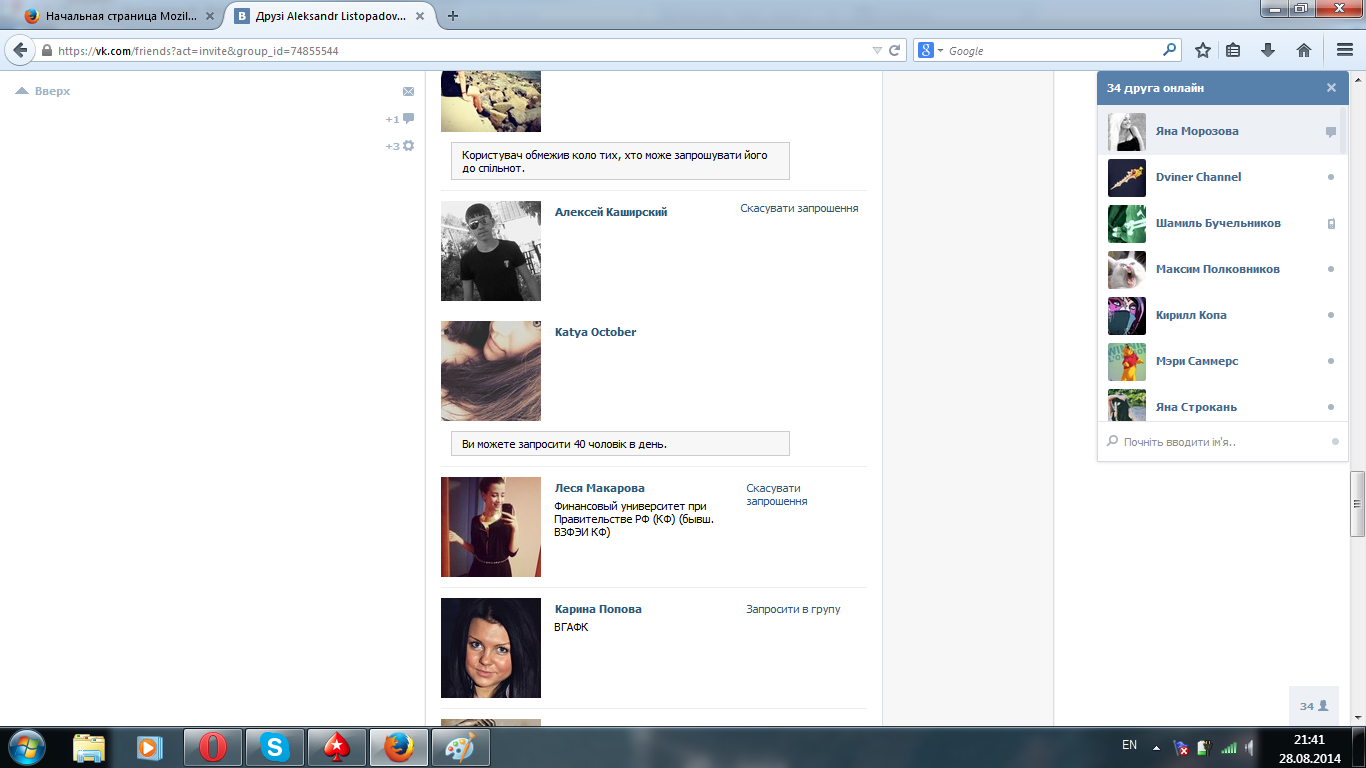The width and height of the screenshot is (1366, 768).
Task: Select the Друзі Aleksandr Listopadov tab
Action: click(331, 16)
